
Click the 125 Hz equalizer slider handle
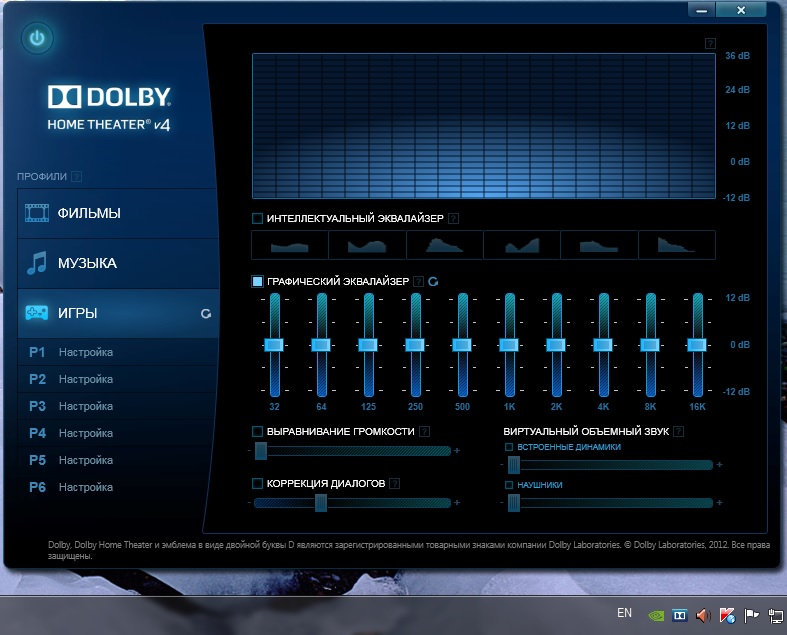pyautogui.click(x=368, y=345)
